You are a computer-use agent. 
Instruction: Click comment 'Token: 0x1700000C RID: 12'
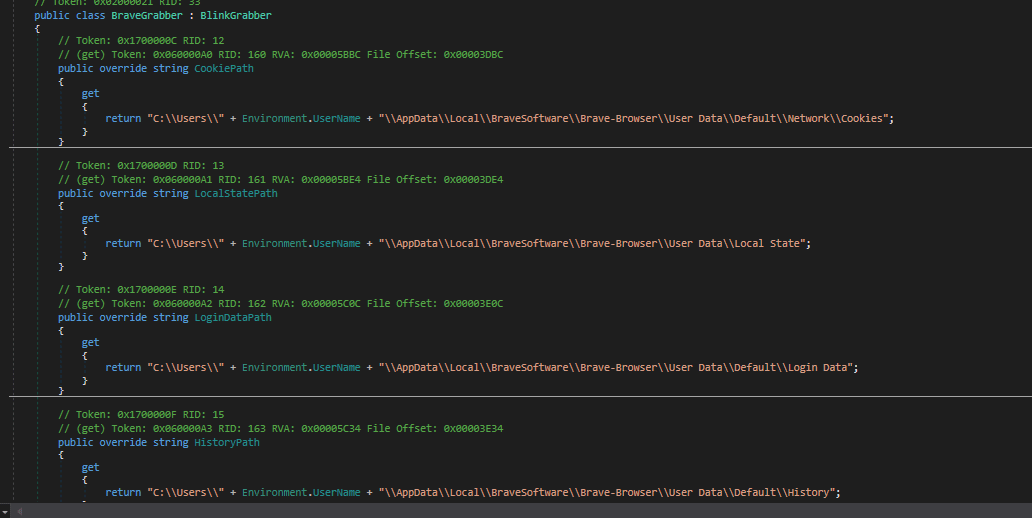click(x=141, y=41)
